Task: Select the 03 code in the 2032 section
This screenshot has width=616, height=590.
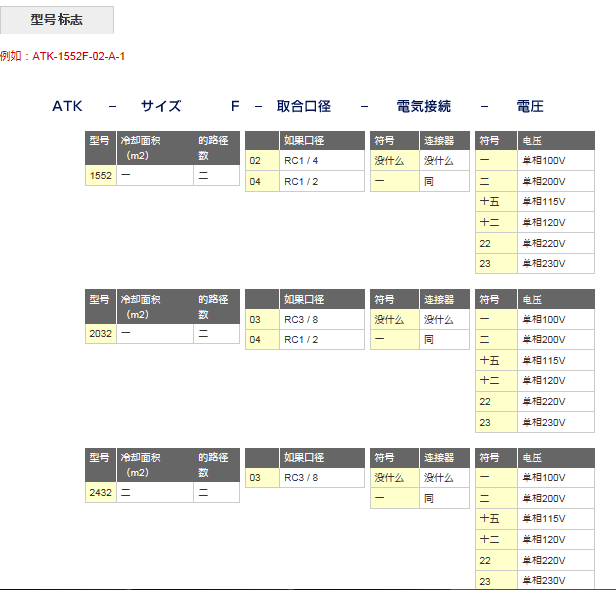Action: (262, 319)
